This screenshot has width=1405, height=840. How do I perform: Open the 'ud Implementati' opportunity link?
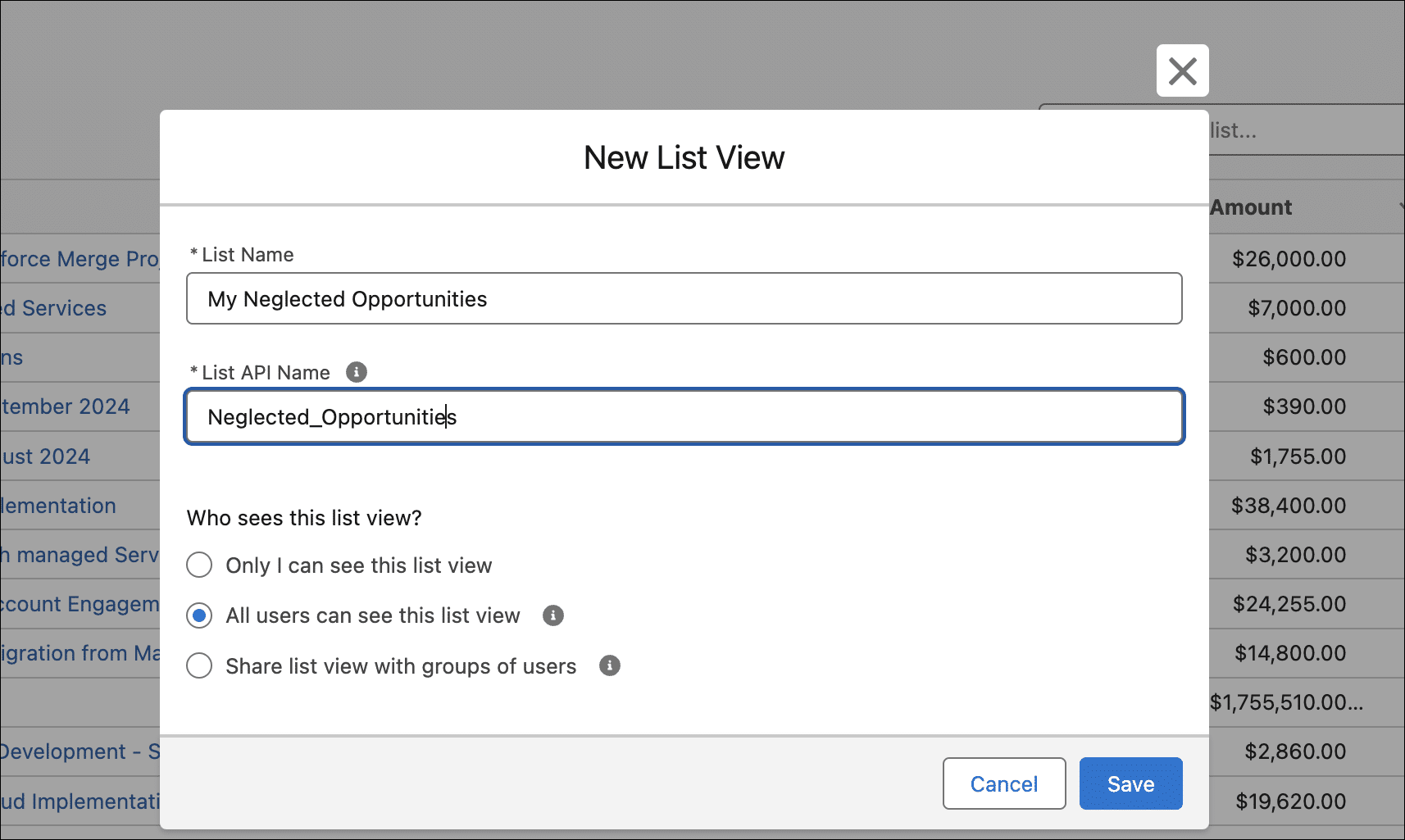pos(80,801)
